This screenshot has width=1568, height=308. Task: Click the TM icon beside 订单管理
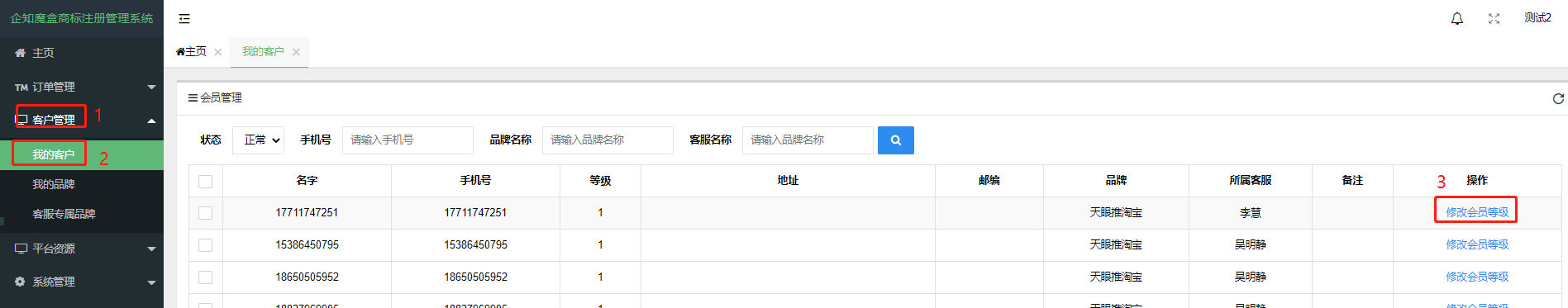[x=21, y=87]
